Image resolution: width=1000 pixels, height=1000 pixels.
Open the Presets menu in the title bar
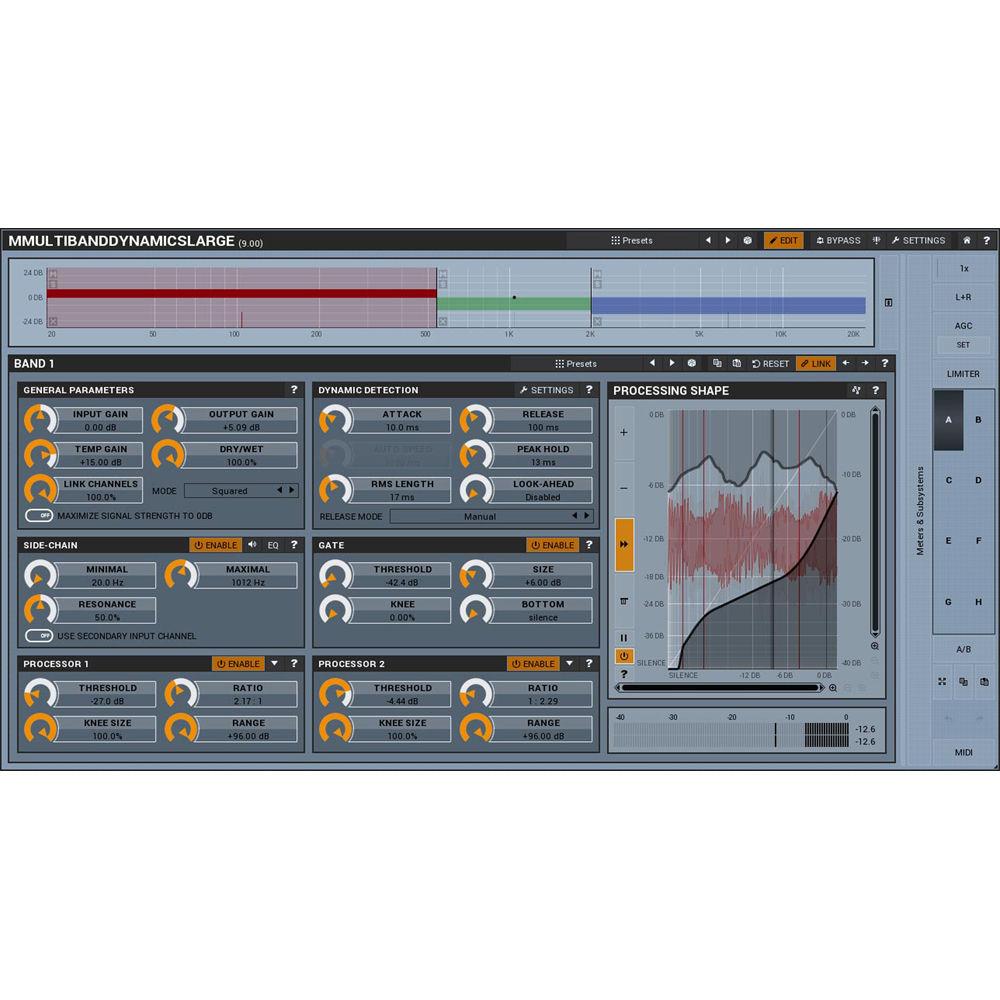(633, 240)
